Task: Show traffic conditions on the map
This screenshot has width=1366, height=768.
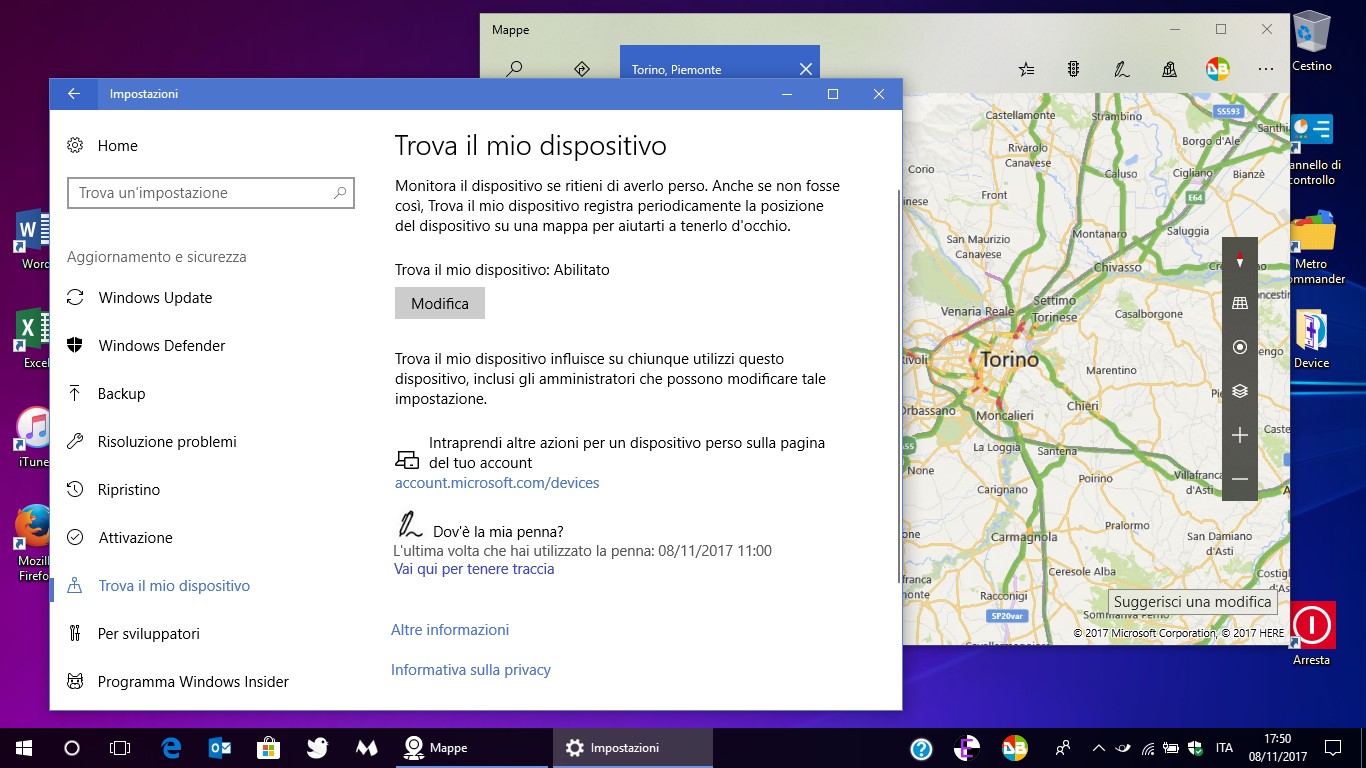Action: coord(1073,70)
